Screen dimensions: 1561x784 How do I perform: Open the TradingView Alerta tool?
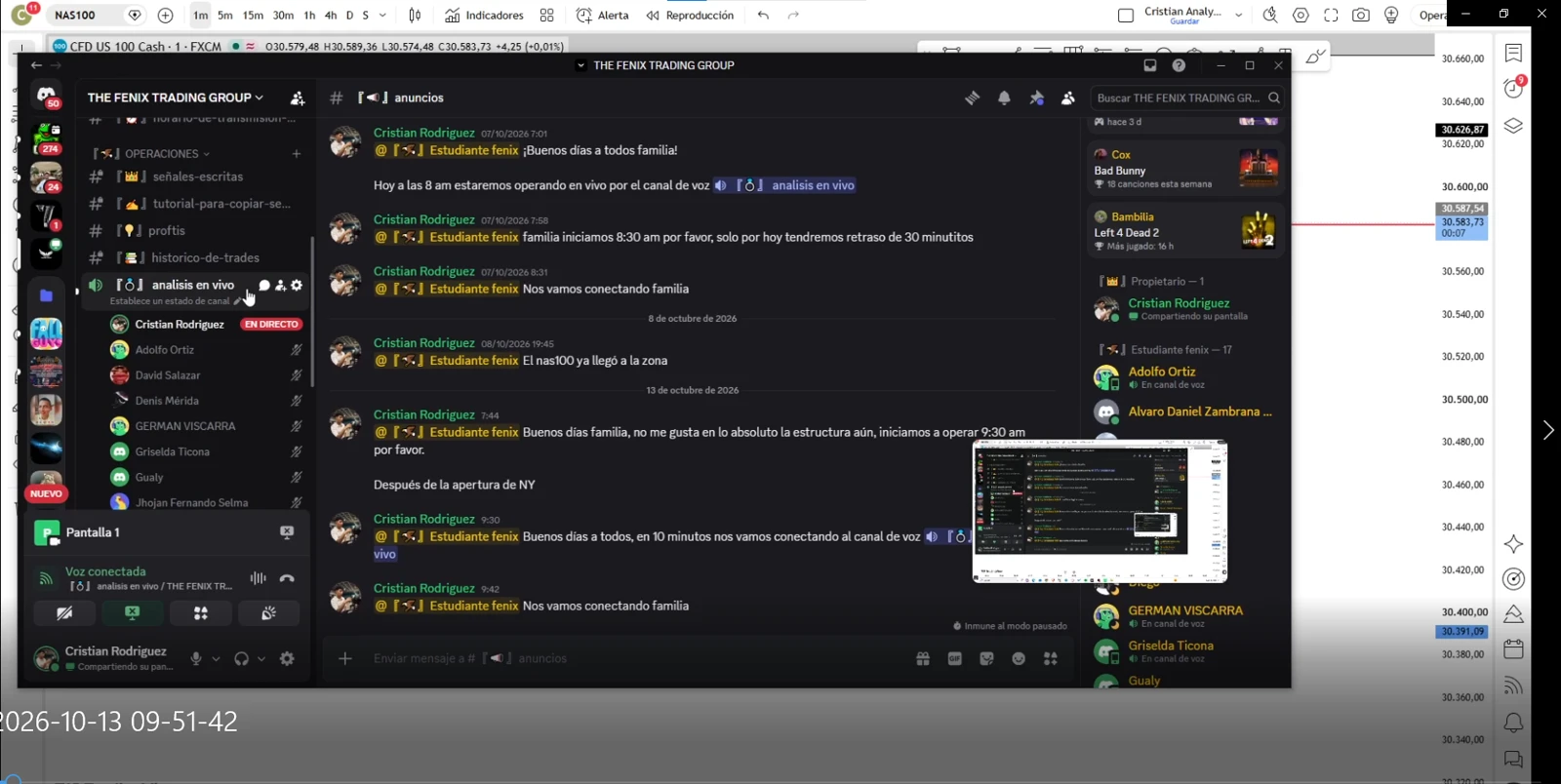tap(603, 15)
